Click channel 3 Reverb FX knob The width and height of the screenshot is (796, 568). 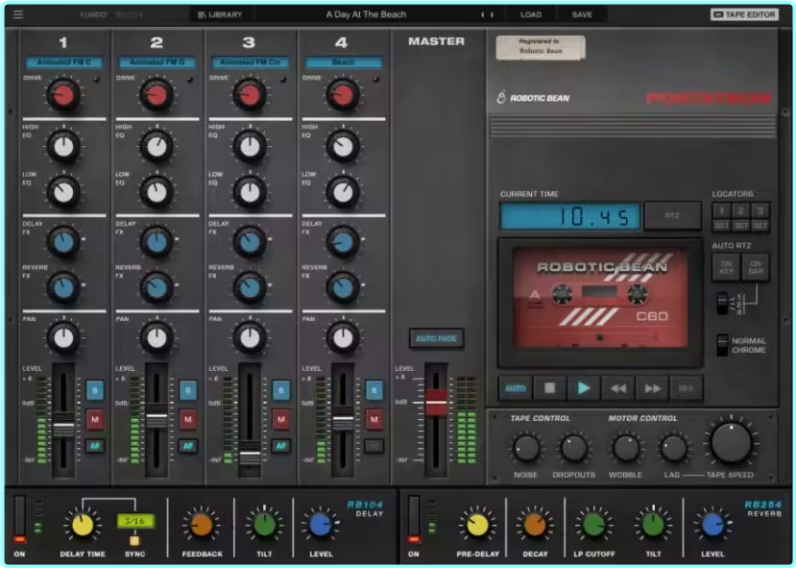pyautogui.click(x=250, y=288)
